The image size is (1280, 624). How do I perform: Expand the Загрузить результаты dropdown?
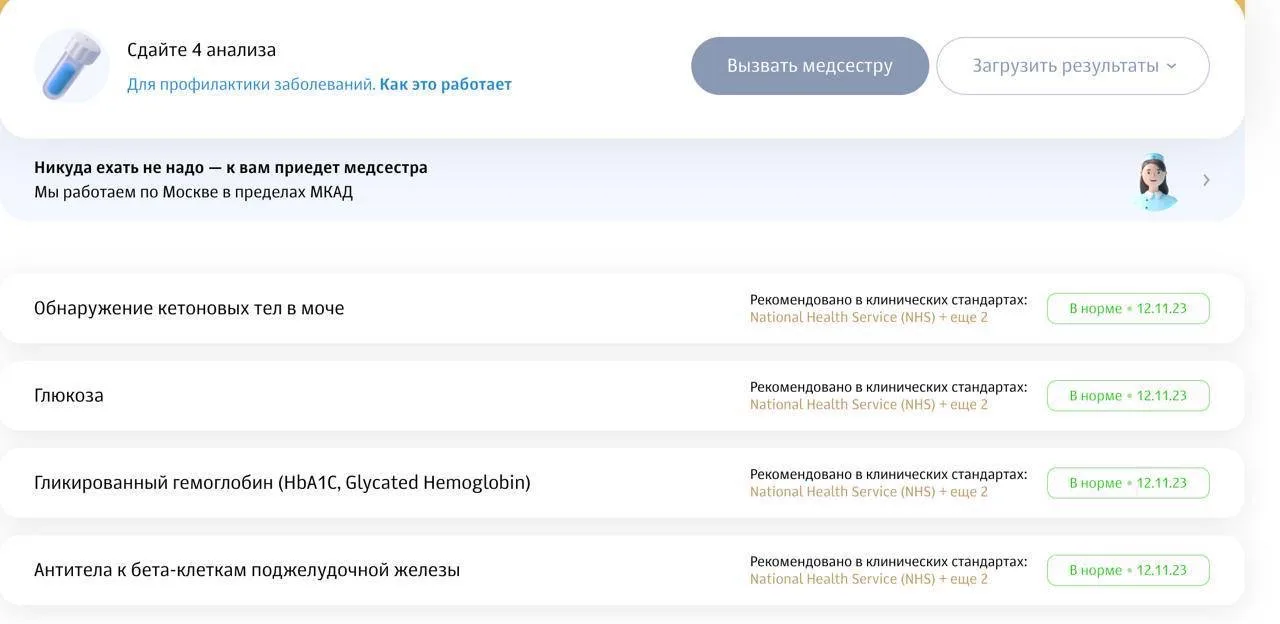point(1073,66)
